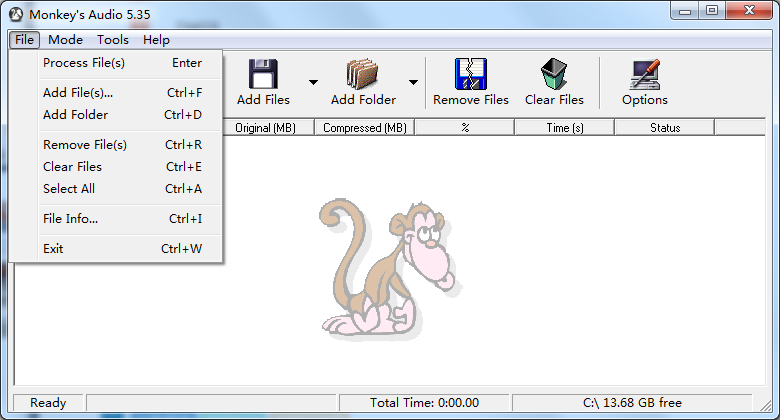Choose Process File(s) from File menu
Viewport: 780px width, 420px height.
122,63
